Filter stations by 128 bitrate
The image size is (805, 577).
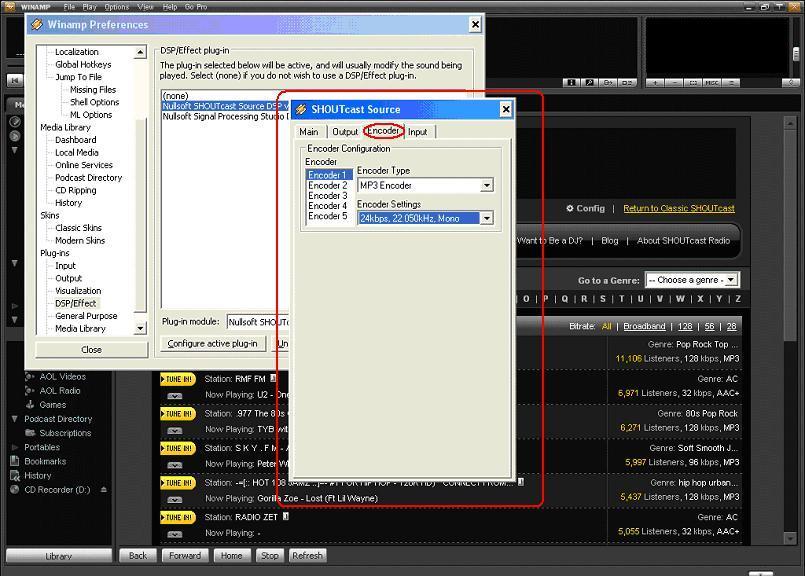685,326
